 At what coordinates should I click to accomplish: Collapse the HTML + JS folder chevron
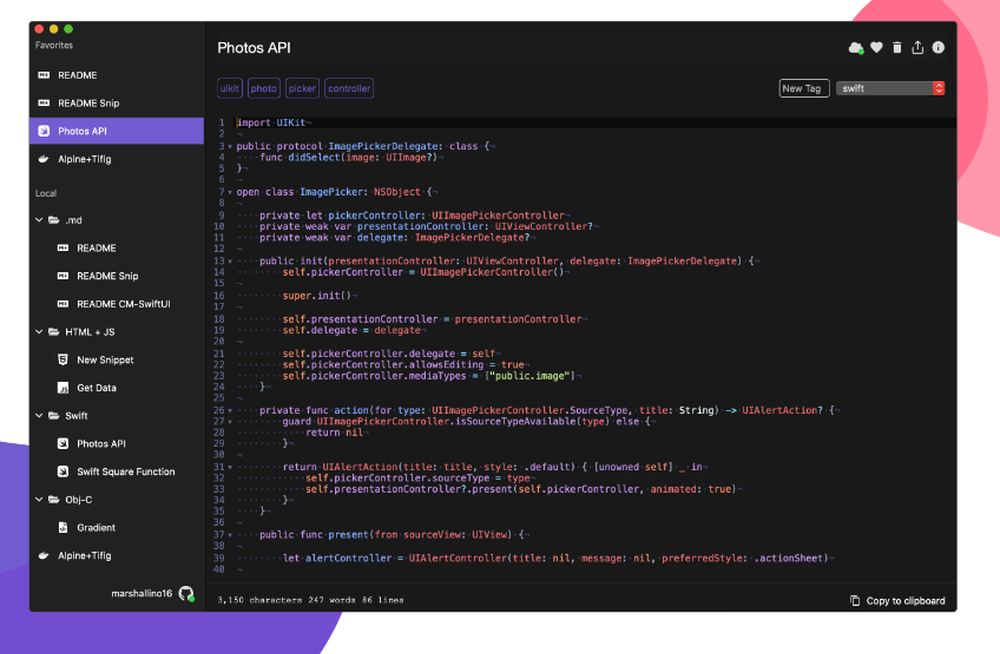(39, 332)
